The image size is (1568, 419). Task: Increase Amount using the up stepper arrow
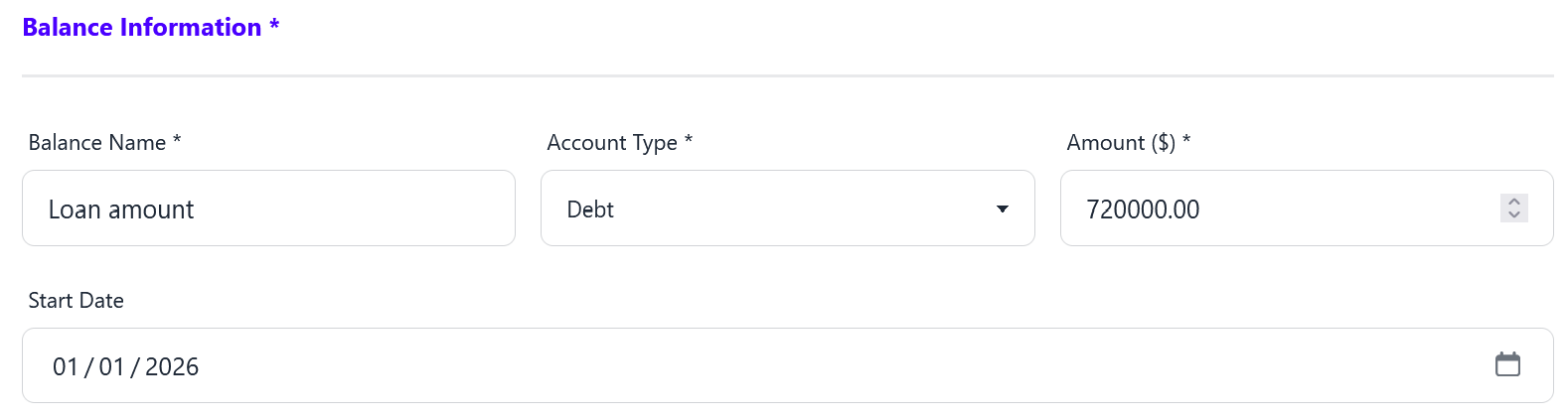(x=1513, y=202)
